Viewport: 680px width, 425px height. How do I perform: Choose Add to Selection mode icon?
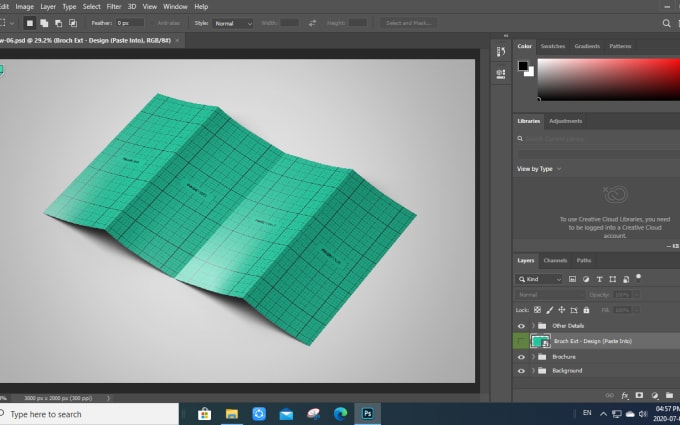tap(44, 23)
